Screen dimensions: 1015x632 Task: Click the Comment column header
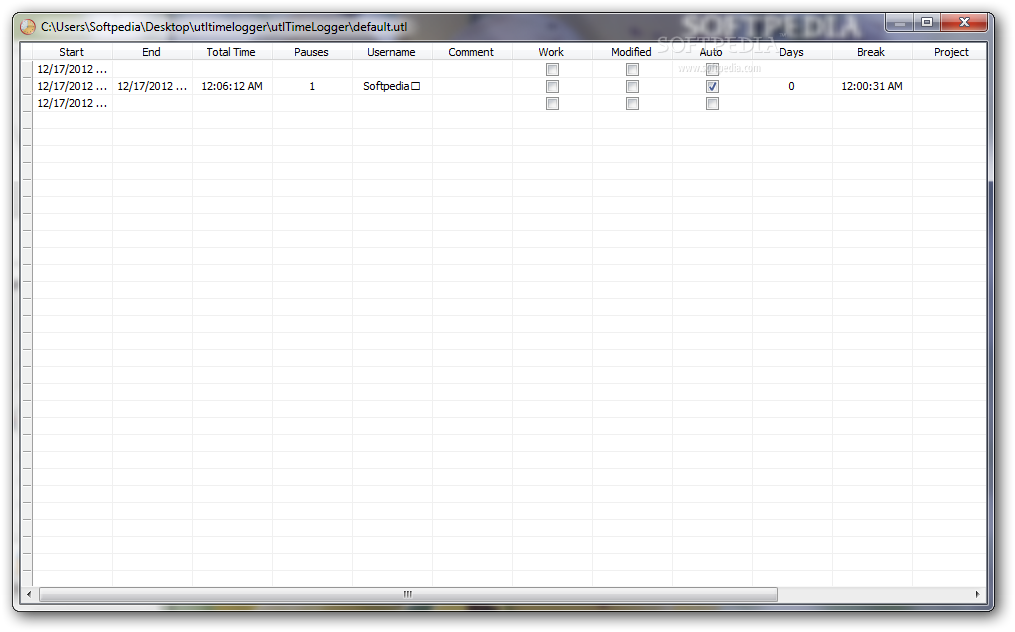[471, 52]
